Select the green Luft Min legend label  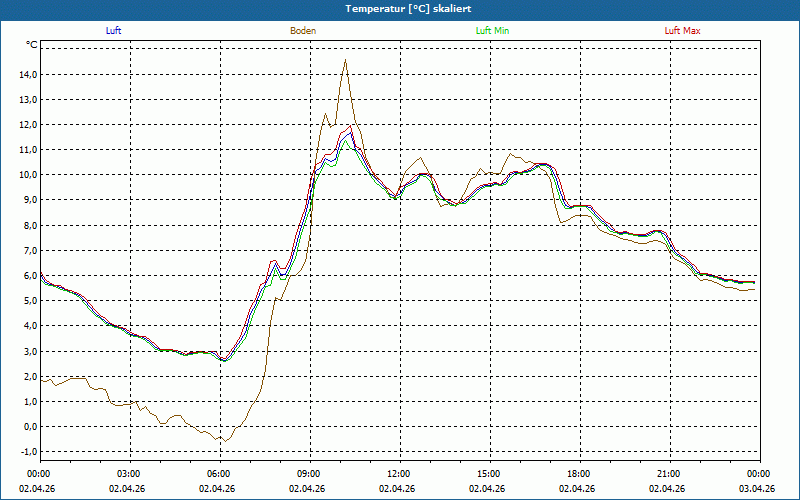coord(492,31)
